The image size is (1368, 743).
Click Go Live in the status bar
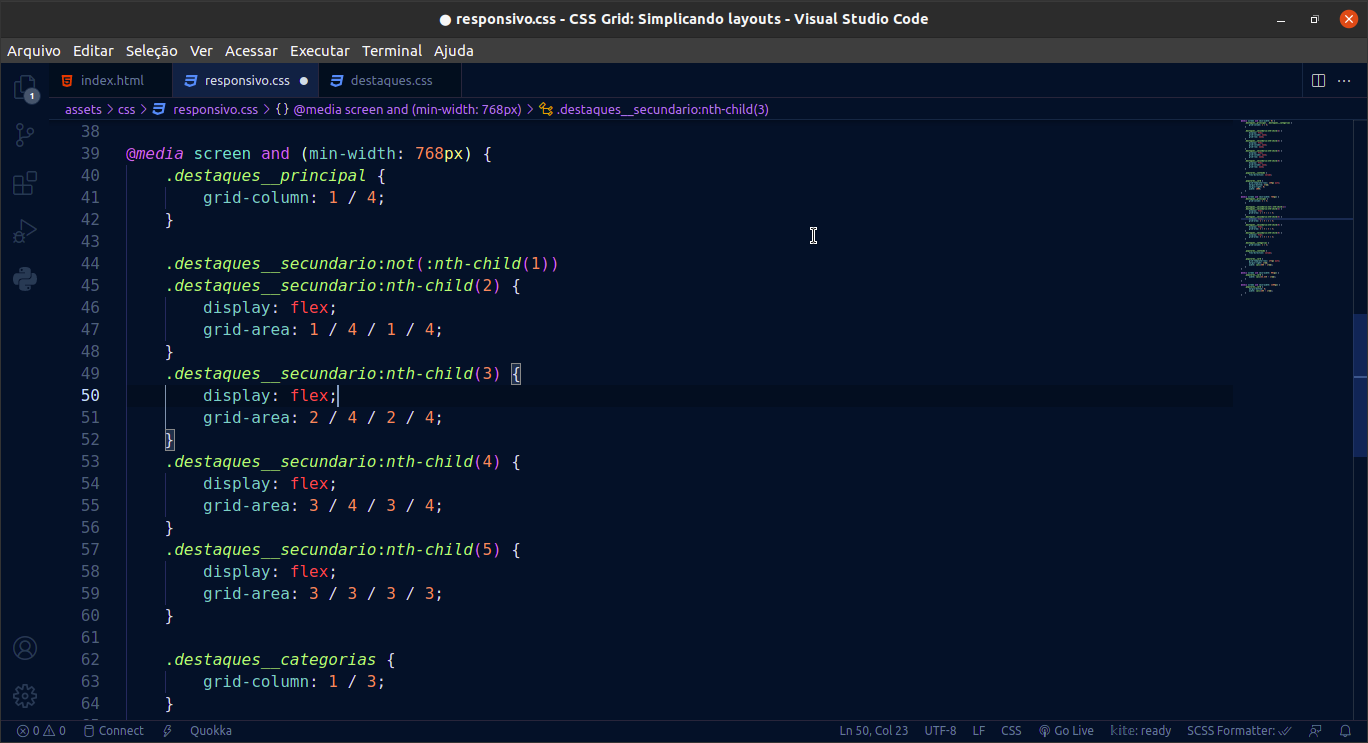(1066, 731)
